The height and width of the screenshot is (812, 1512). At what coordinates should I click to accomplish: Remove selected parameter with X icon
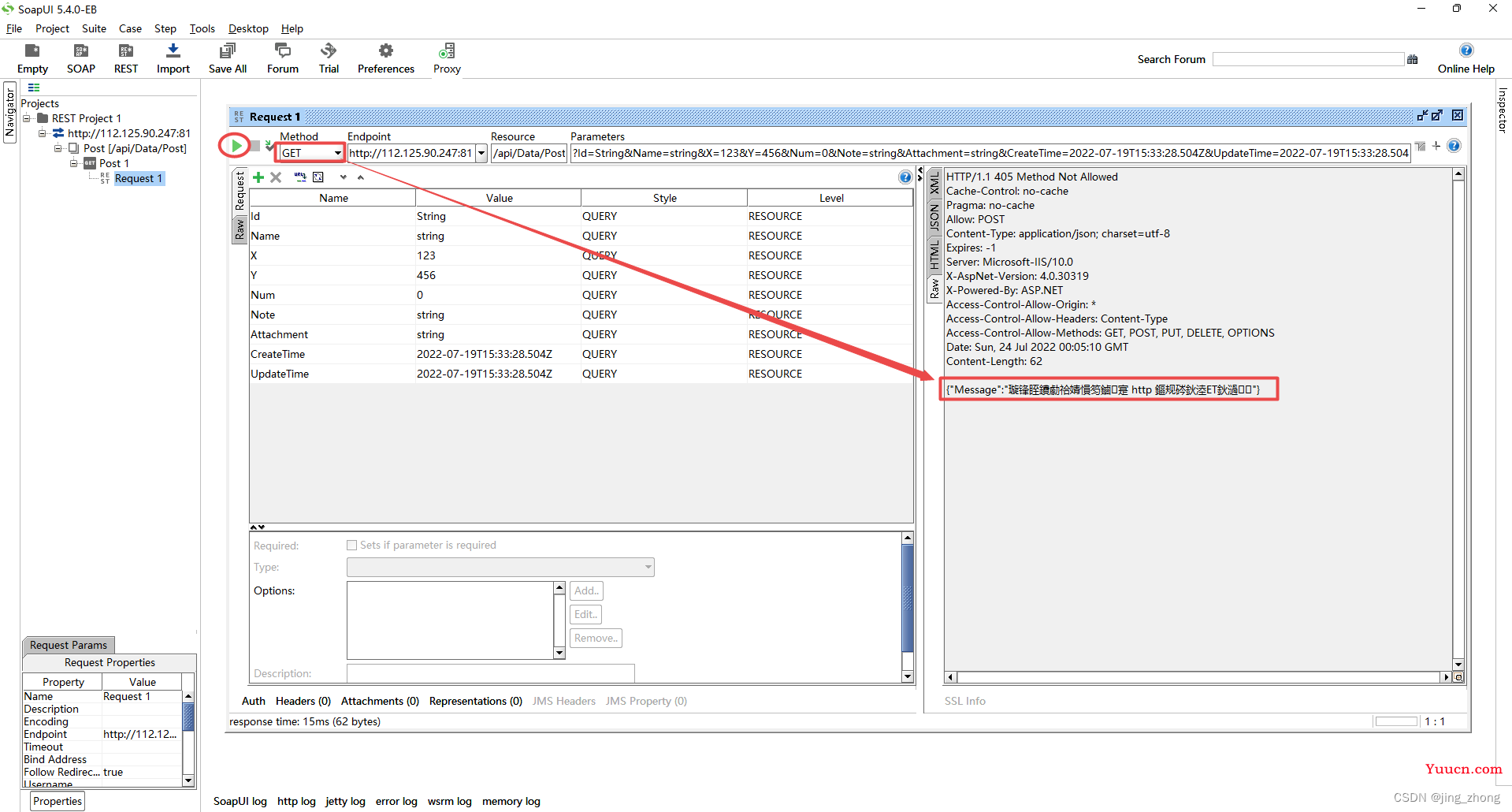click(276, 177)
